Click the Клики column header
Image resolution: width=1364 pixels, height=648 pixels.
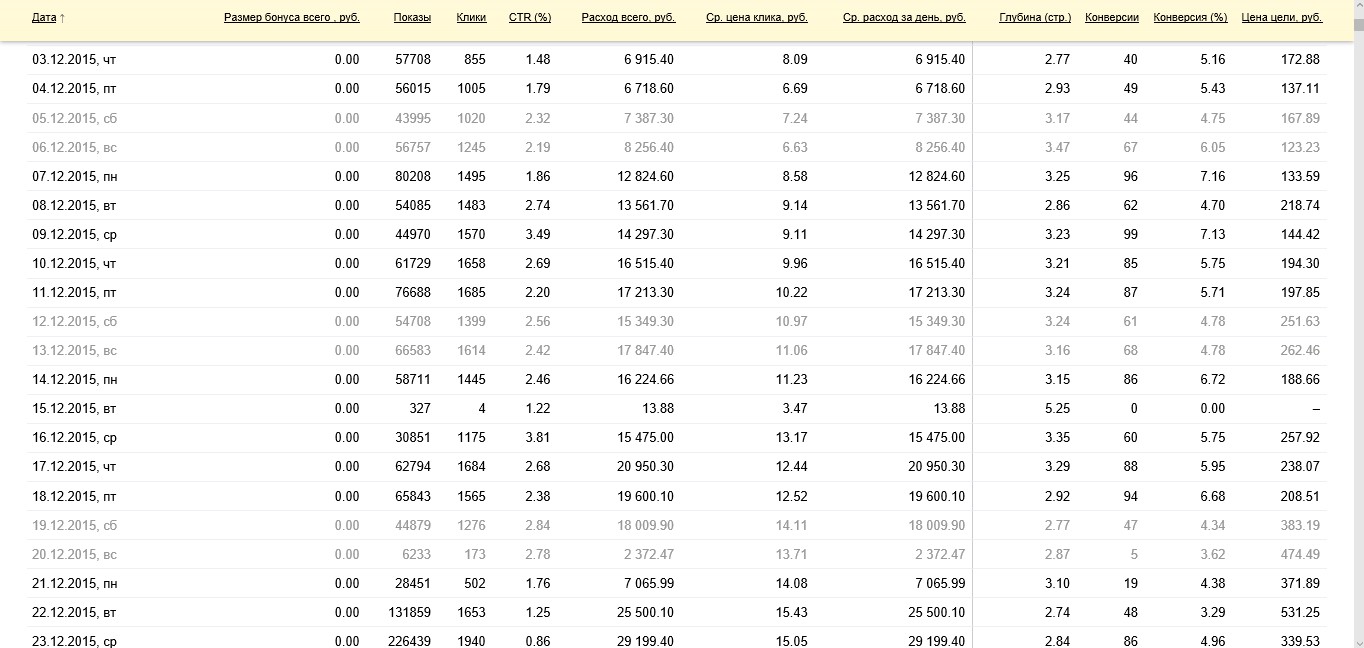click(471, 18)
